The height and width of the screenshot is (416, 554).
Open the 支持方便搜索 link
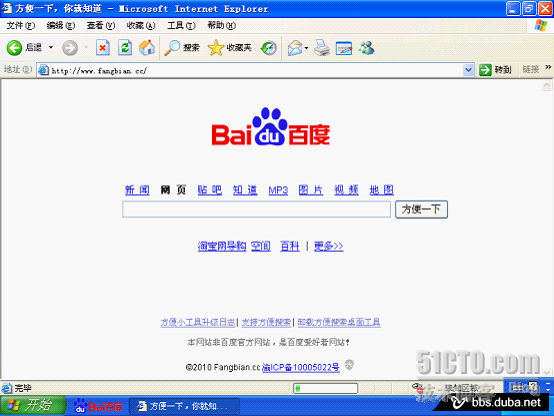click(266, 322)
